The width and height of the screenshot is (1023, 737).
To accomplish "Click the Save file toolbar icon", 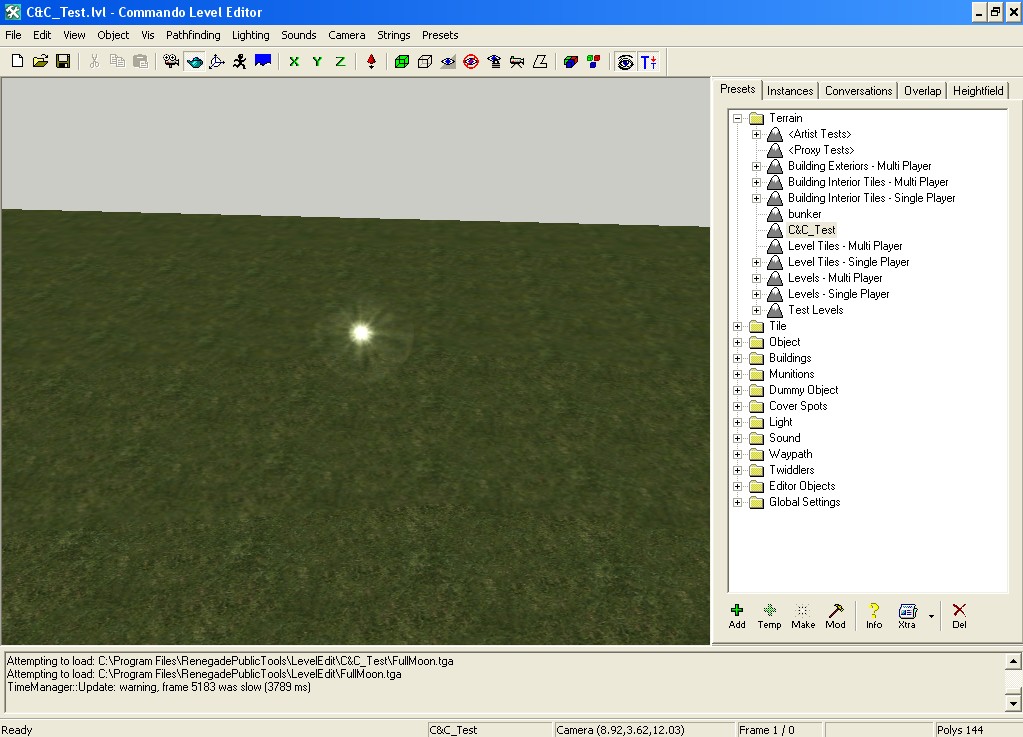I will [63, 62].
